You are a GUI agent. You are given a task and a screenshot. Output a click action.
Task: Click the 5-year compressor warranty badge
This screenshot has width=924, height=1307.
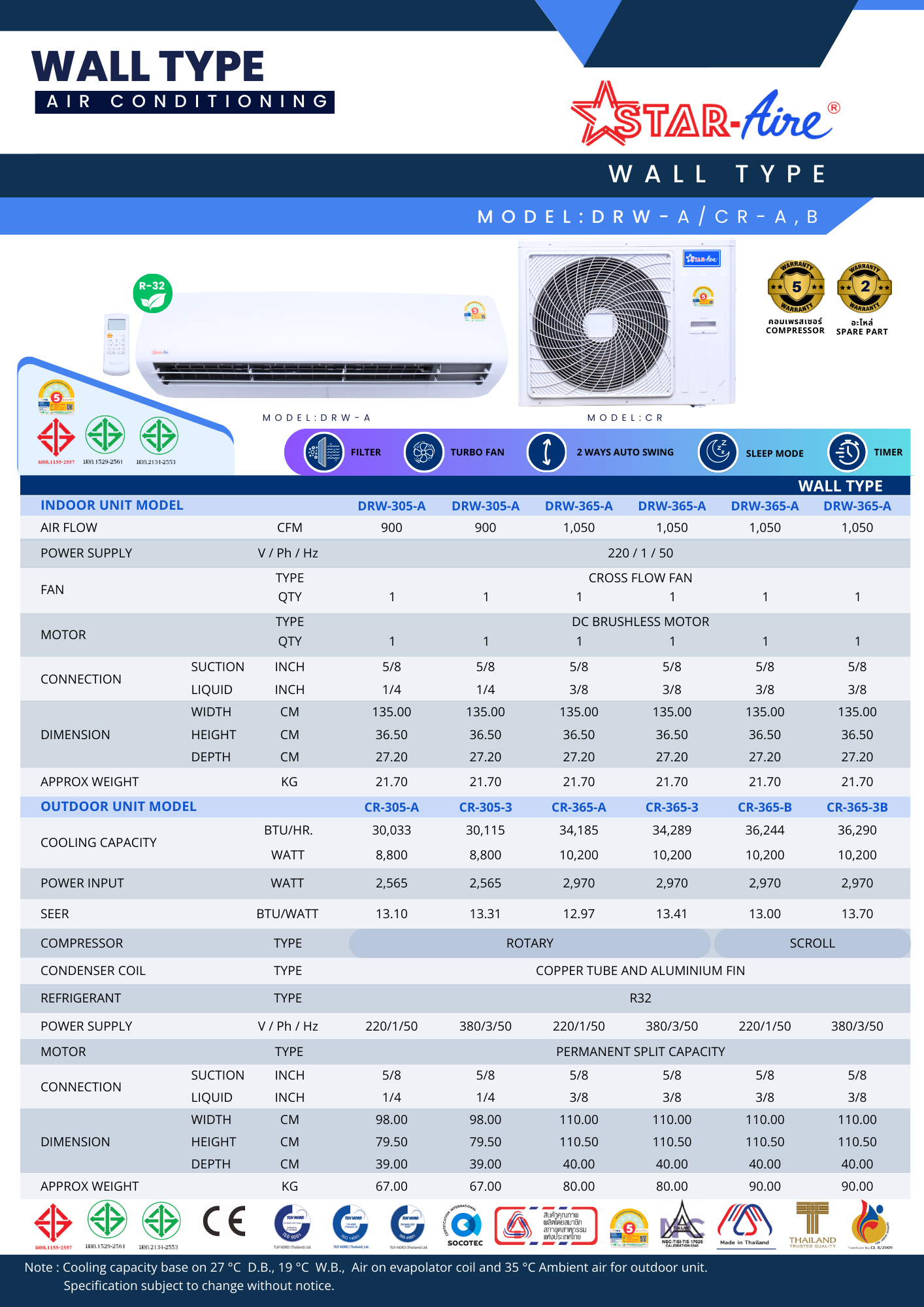(x=795, y=288)
